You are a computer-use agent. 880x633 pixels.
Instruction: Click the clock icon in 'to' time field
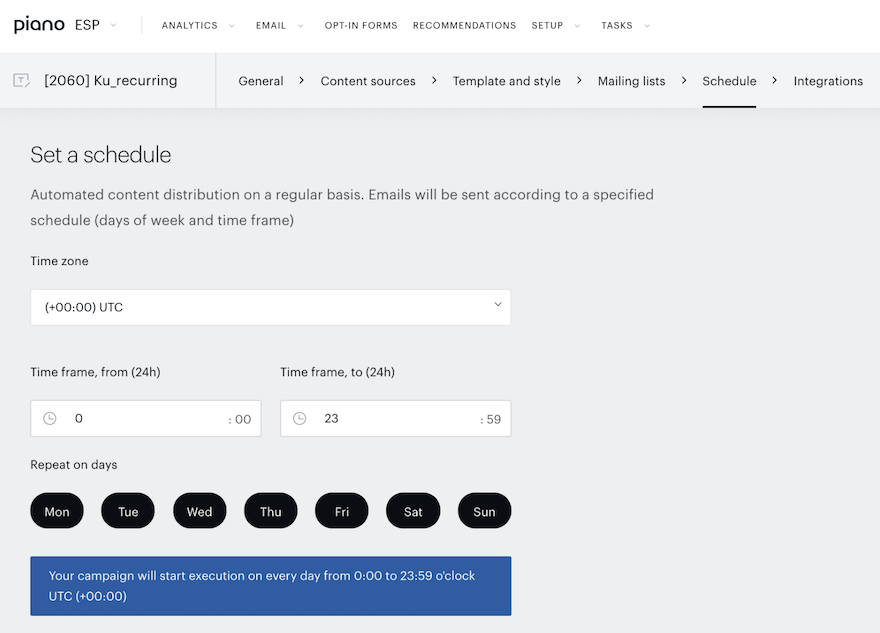[300, 419]
